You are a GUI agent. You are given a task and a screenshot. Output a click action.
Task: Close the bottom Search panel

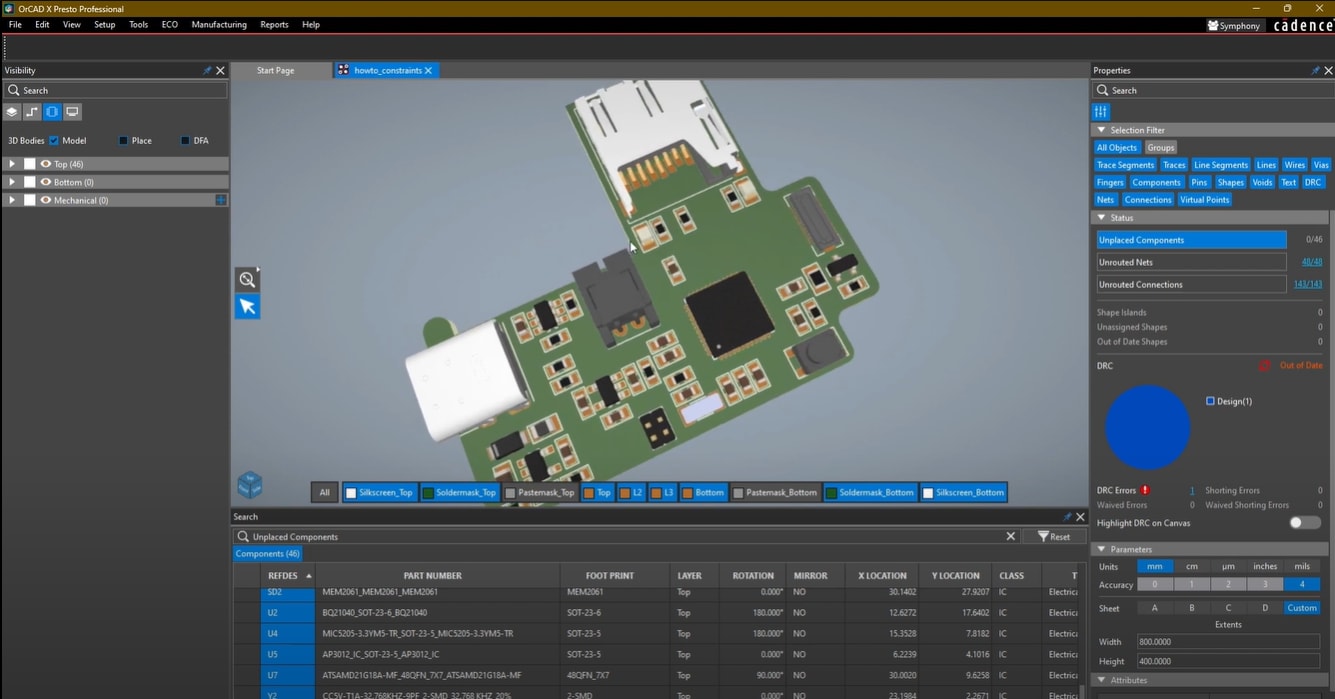click(x=1080, y=517)
